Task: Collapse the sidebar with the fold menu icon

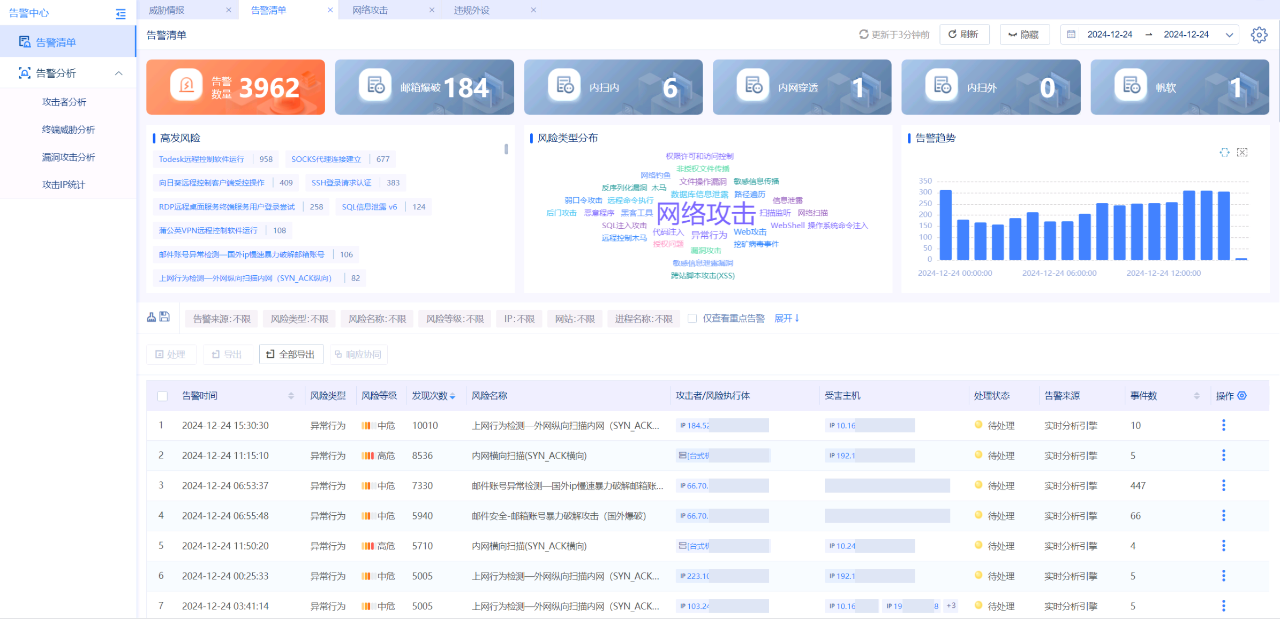Action: (121, 14)
